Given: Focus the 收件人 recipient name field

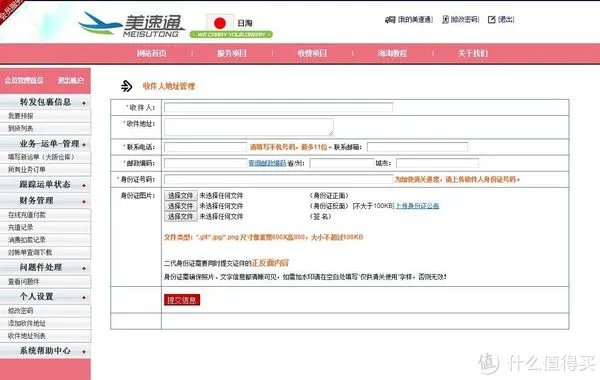Looking at the screenshot, I should 278,108.
